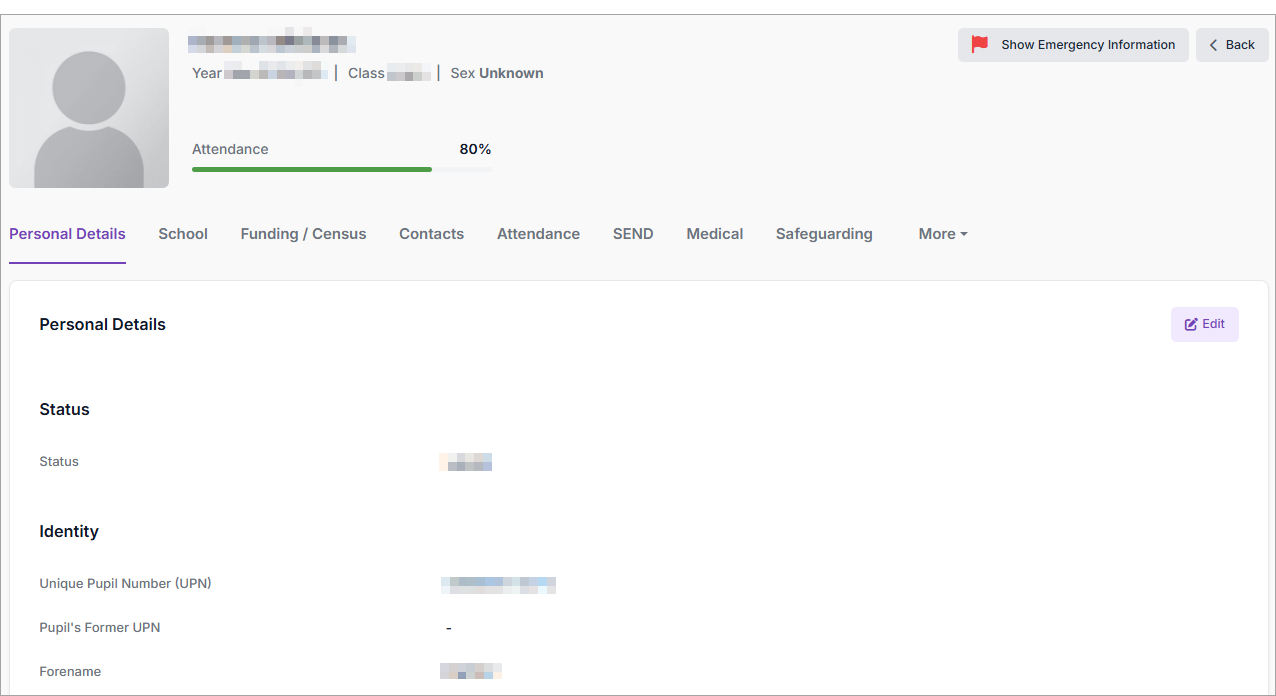The image size is (1276, 696).
Task: Click the Pupil's Former UPN dash value
Action: click(x=448, y=628)
